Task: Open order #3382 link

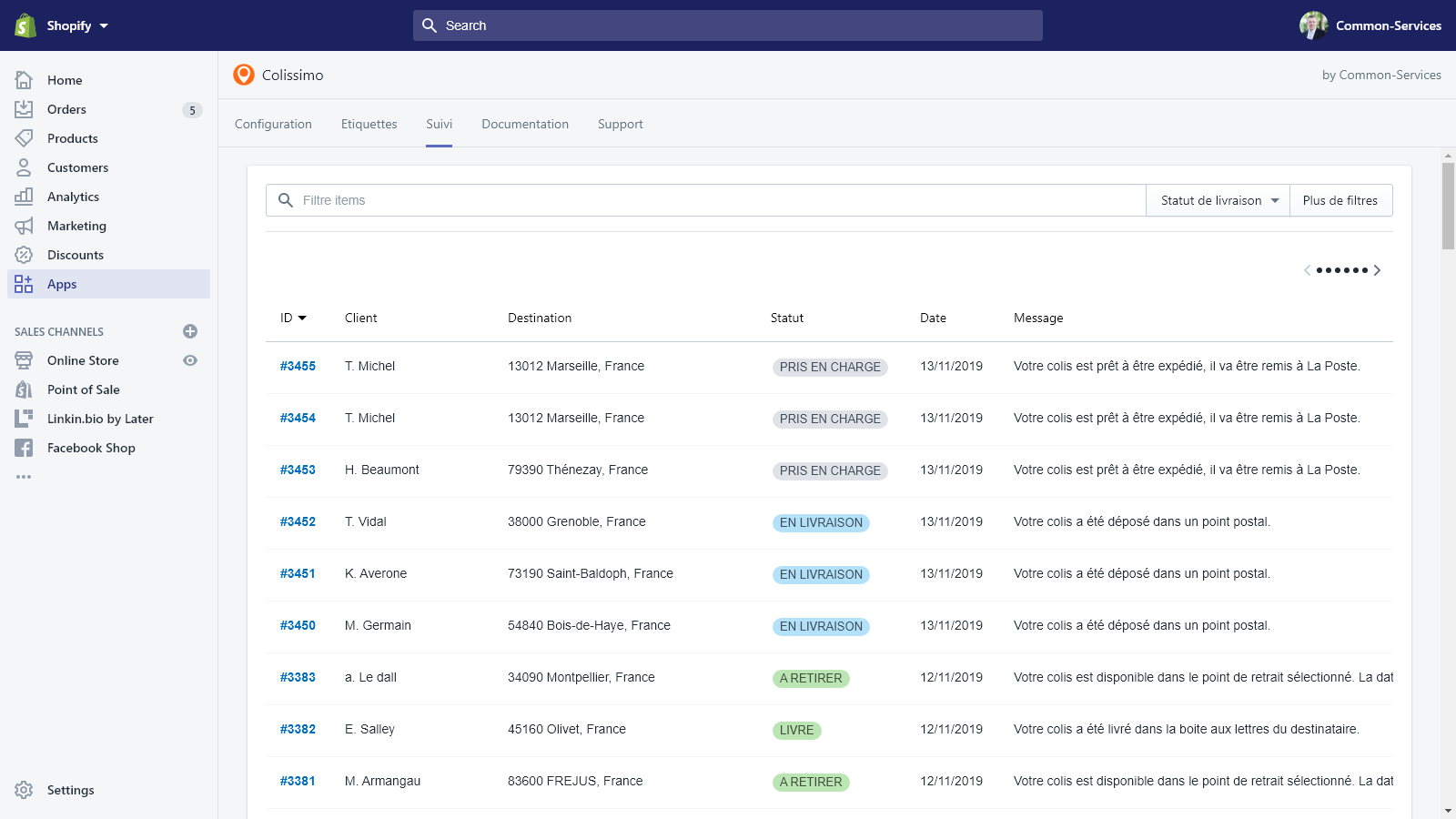Action: (298, 729)
